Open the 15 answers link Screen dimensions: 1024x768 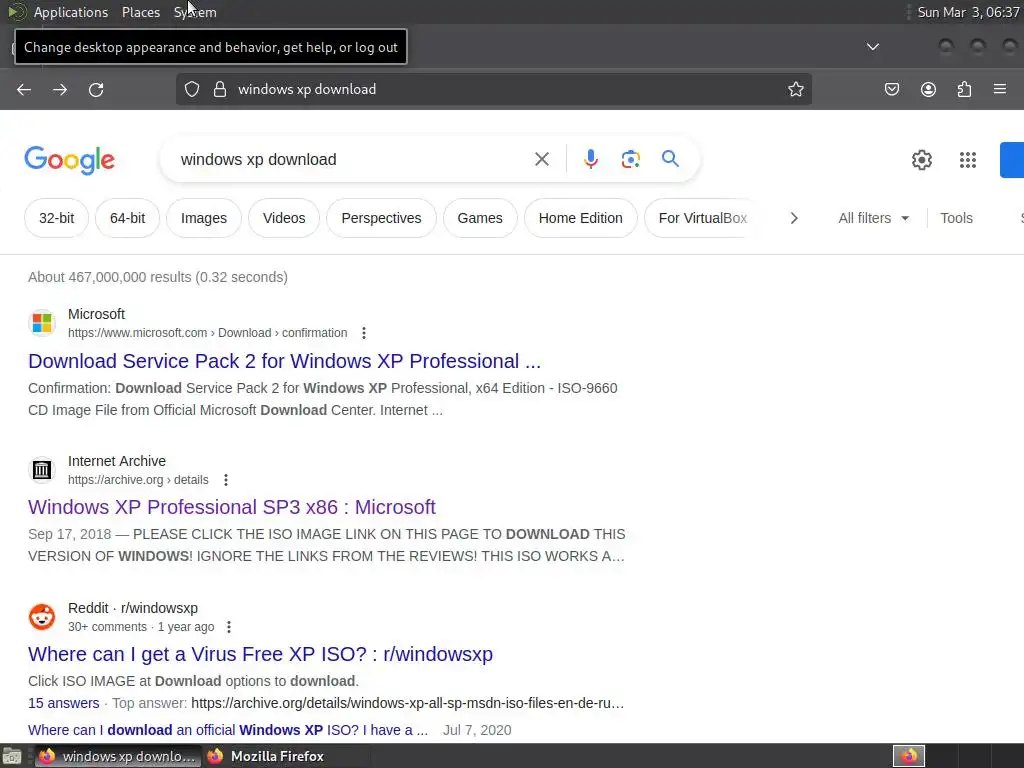click(63, 703)
